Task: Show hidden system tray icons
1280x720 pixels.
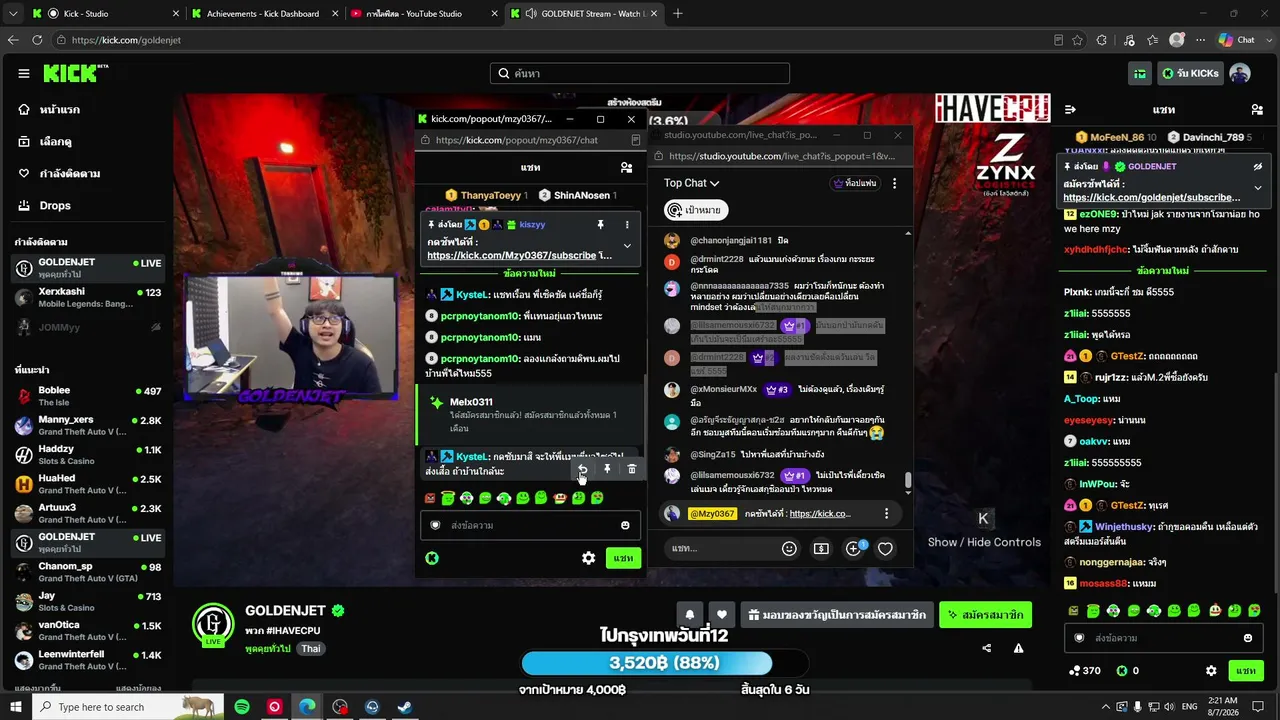Action: pyautogui.click(x=1106, y=707)
